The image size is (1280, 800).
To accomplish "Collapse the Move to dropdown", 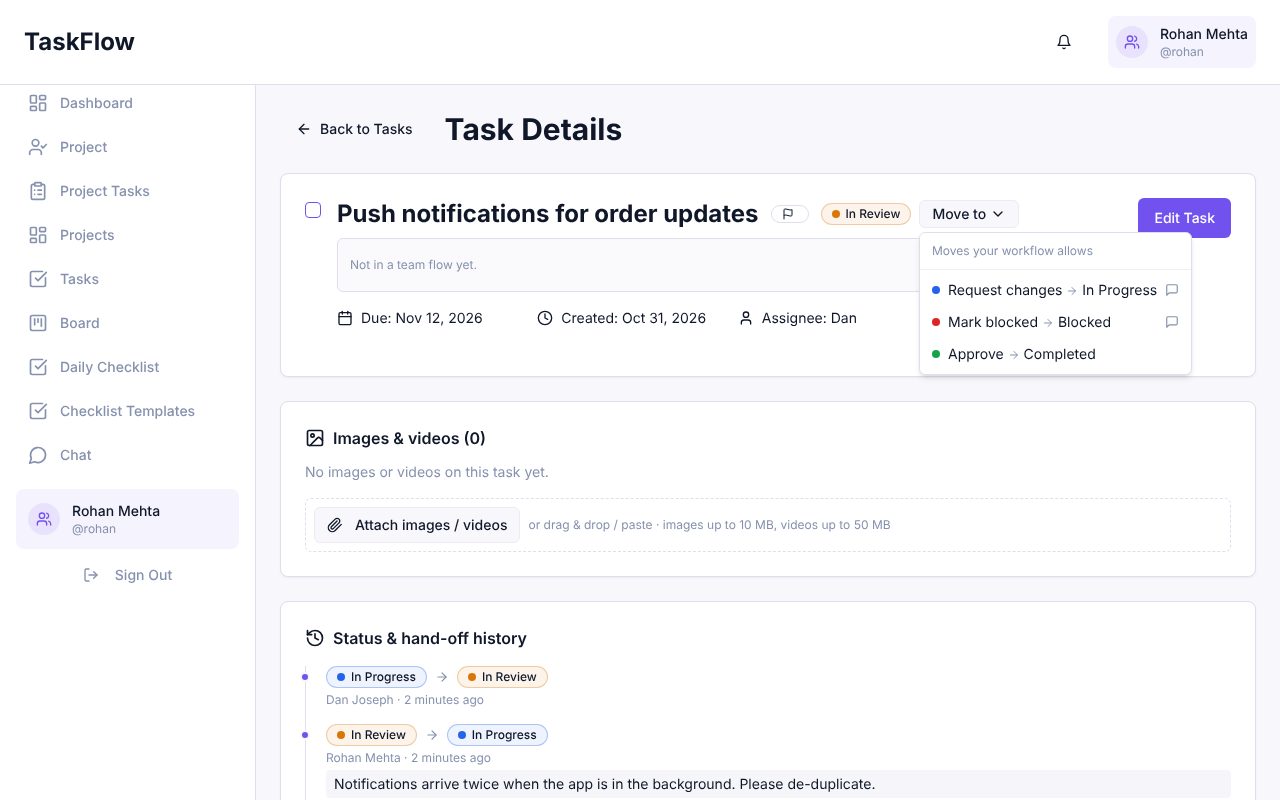I will (x=969, y=214).
